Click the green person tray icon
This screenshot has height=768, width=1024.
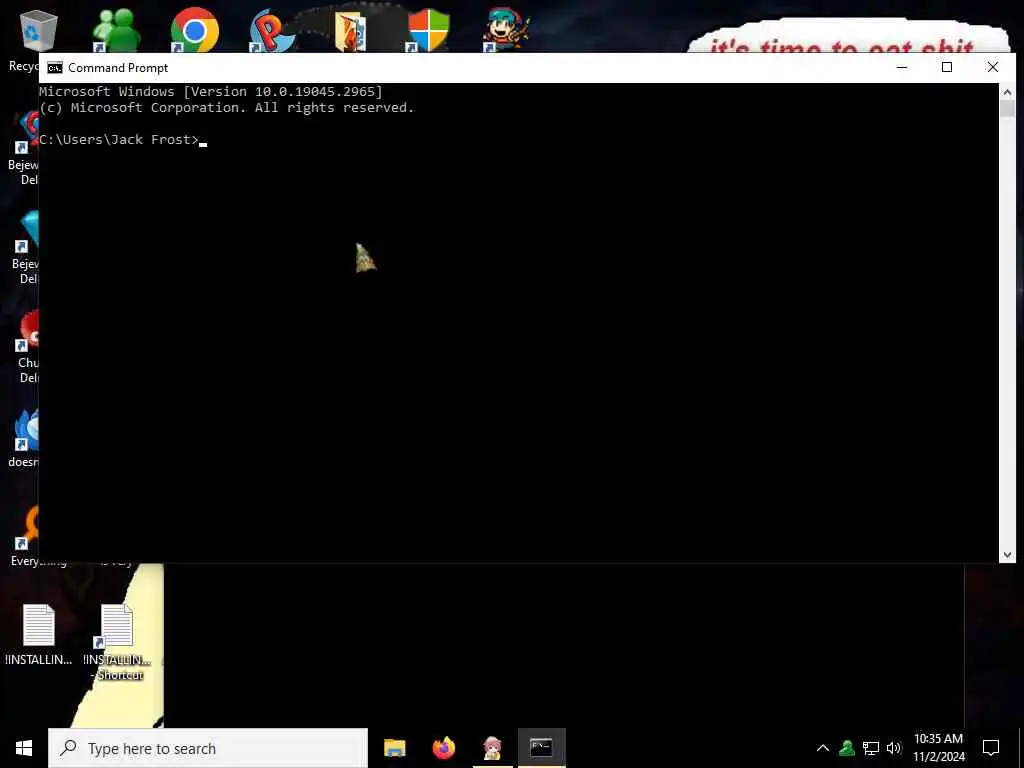click(847, 748)
